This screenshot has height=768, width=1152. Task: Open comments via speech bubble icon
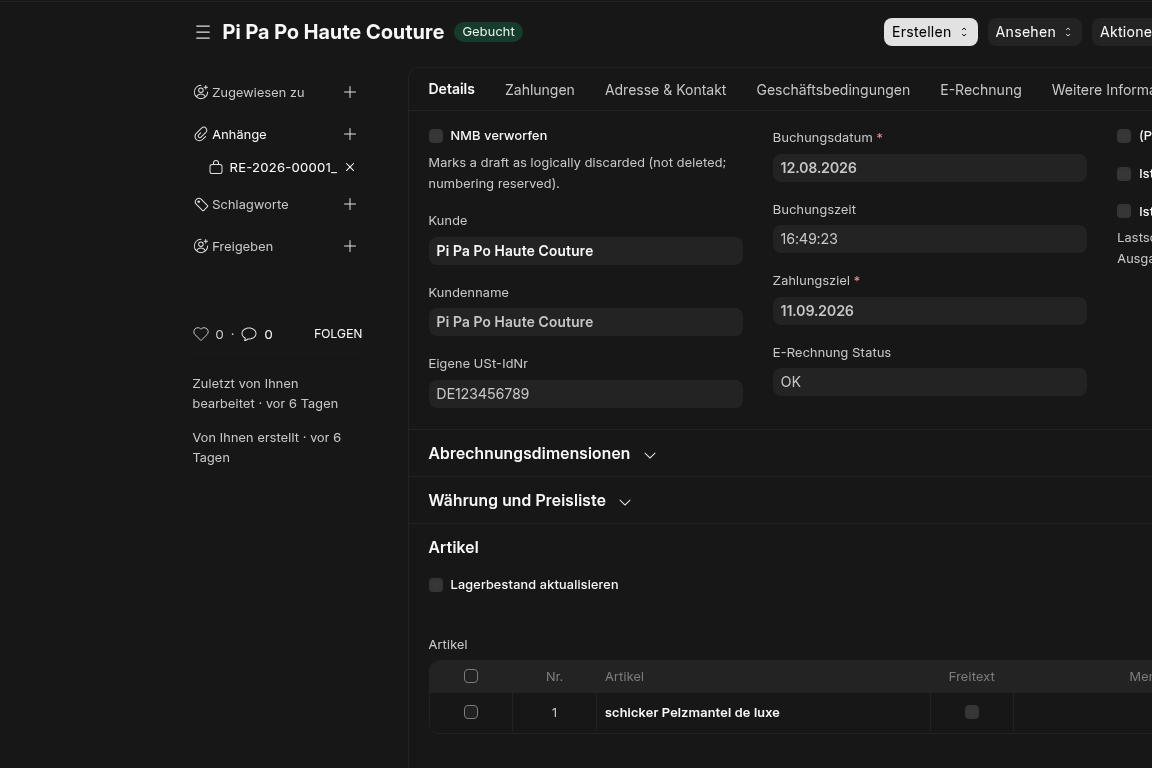click(x=249, y=334)
